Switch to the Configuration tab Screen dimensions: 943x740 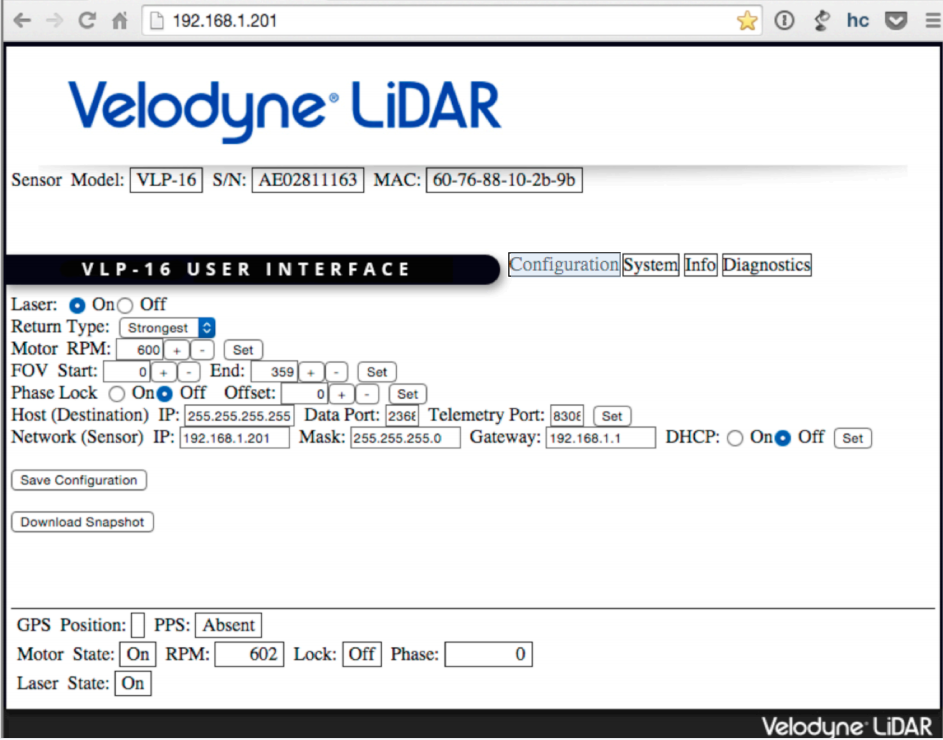click(x=564, y=265)
